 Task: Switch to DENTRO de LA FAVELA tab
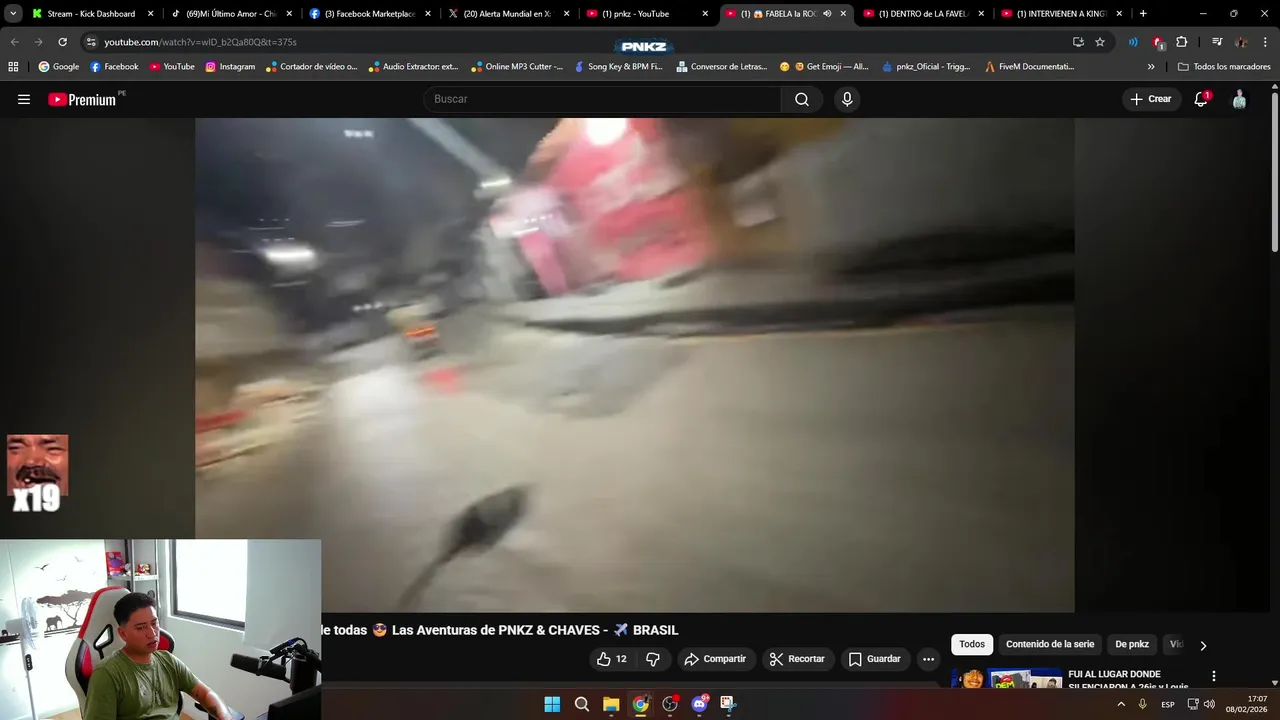tap(924, 14)
